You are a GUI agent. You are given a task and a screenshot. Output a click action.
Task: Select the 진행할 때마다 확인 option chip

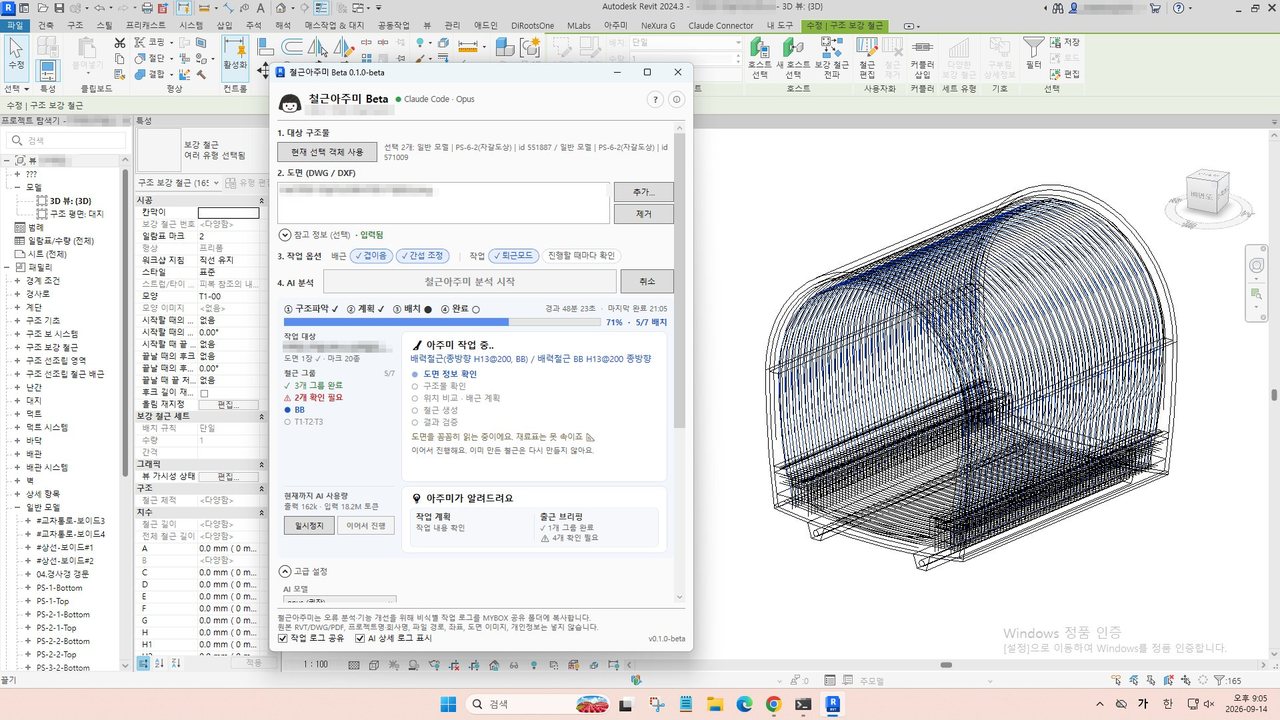tap(581, 256)
